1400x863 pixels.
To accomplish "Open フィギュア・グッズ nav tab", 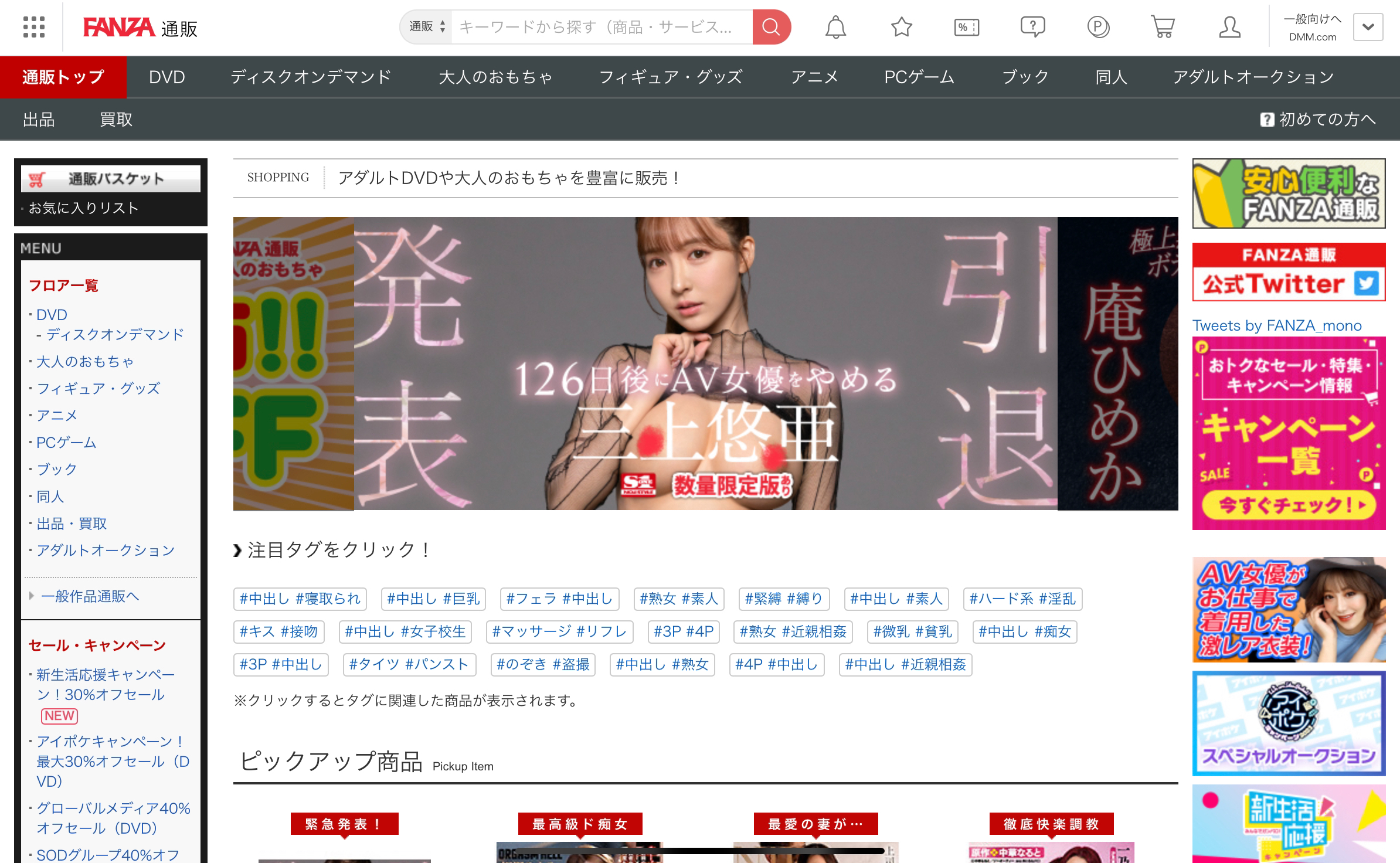I will point(671,77).
